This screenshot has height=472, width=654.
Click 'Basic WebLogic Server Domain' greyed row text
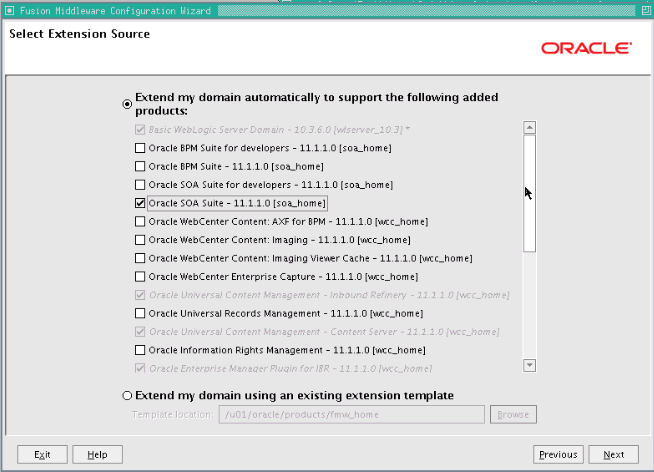click(x=279, y=130)
